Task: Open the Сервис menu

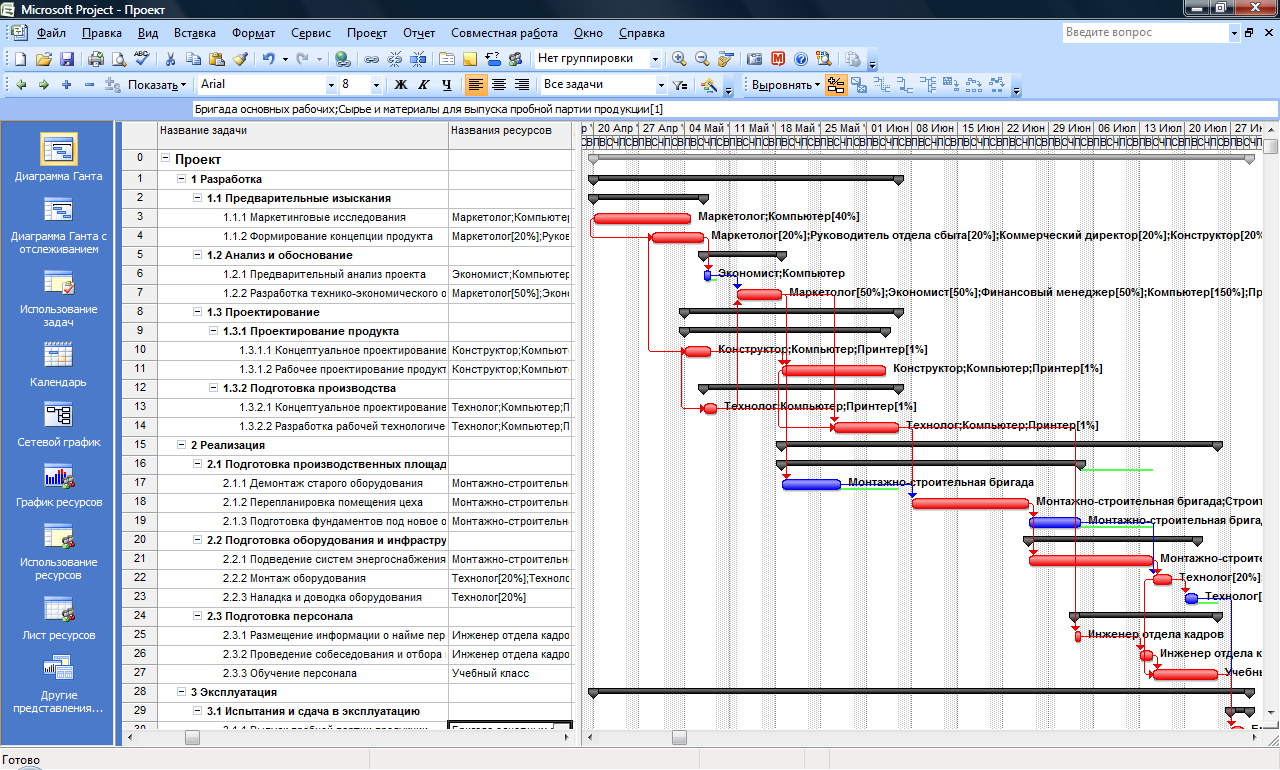Action: click(x=311, y=33)
